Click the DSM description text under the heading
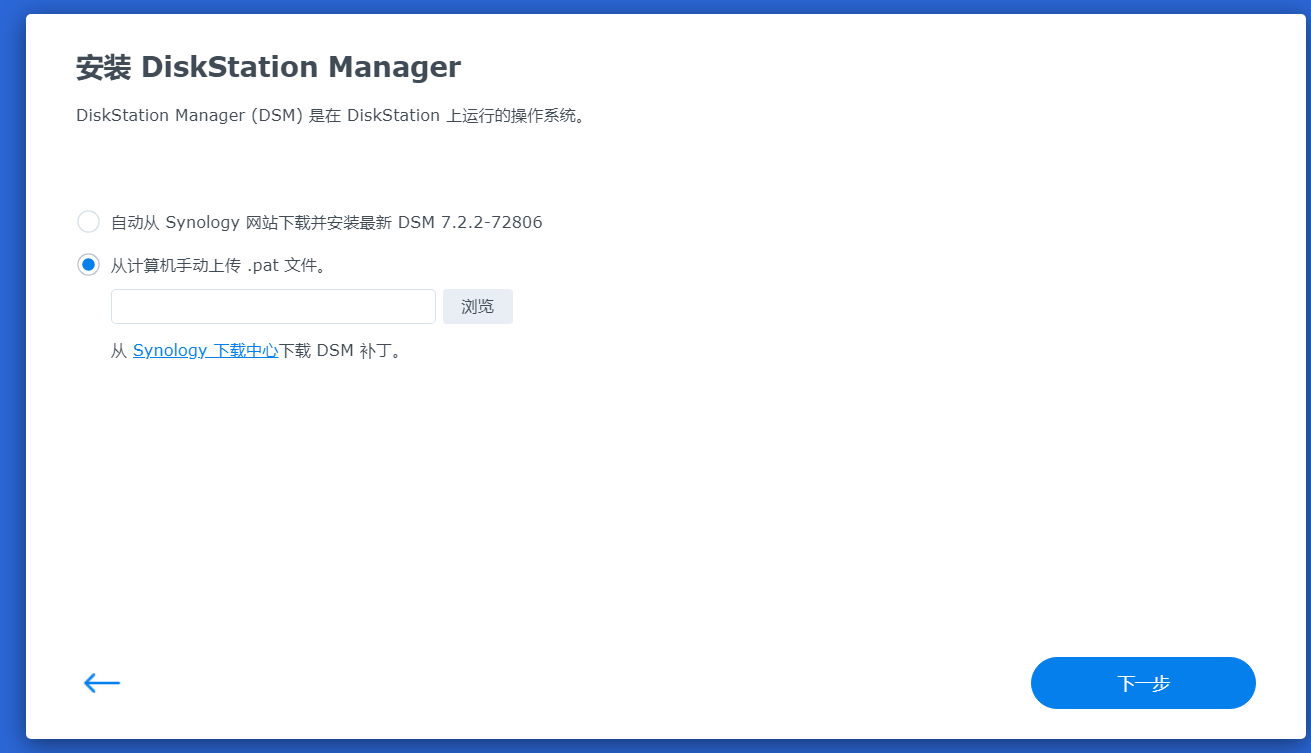 pyautogui.click(x=330, y=116)
